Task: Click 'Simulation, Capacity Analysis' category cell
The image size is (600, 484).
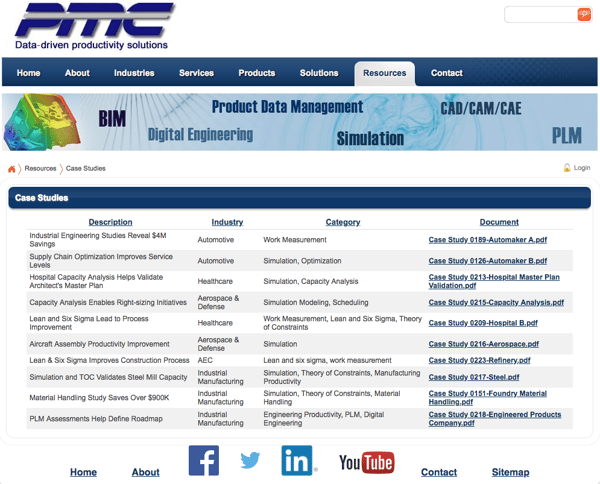Action: tap(311, 281)
